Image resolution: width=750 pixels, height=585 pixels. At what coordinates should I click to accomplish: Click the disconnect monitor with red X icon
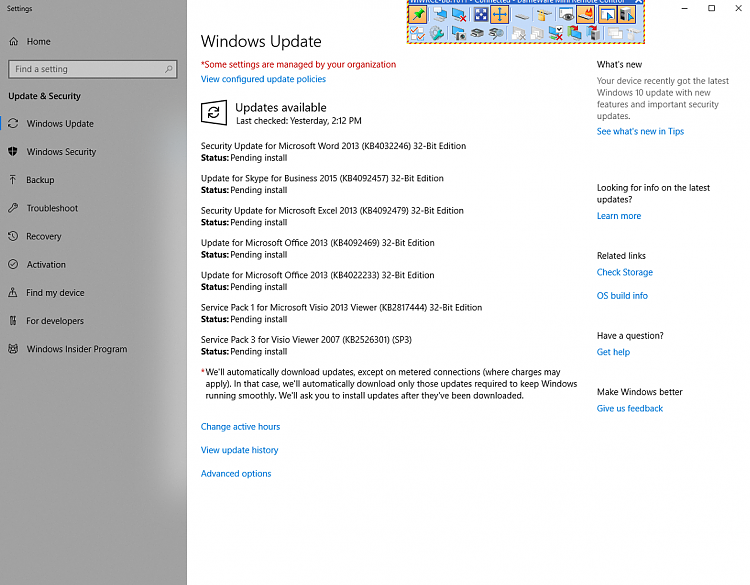[459, 15]
